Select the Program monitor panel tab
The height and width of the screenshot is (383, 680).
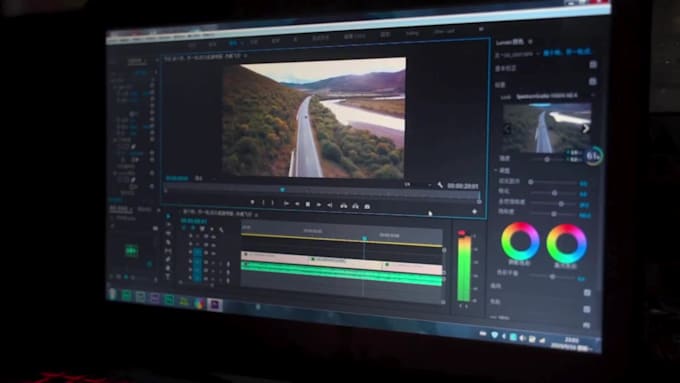pos(202,57)
